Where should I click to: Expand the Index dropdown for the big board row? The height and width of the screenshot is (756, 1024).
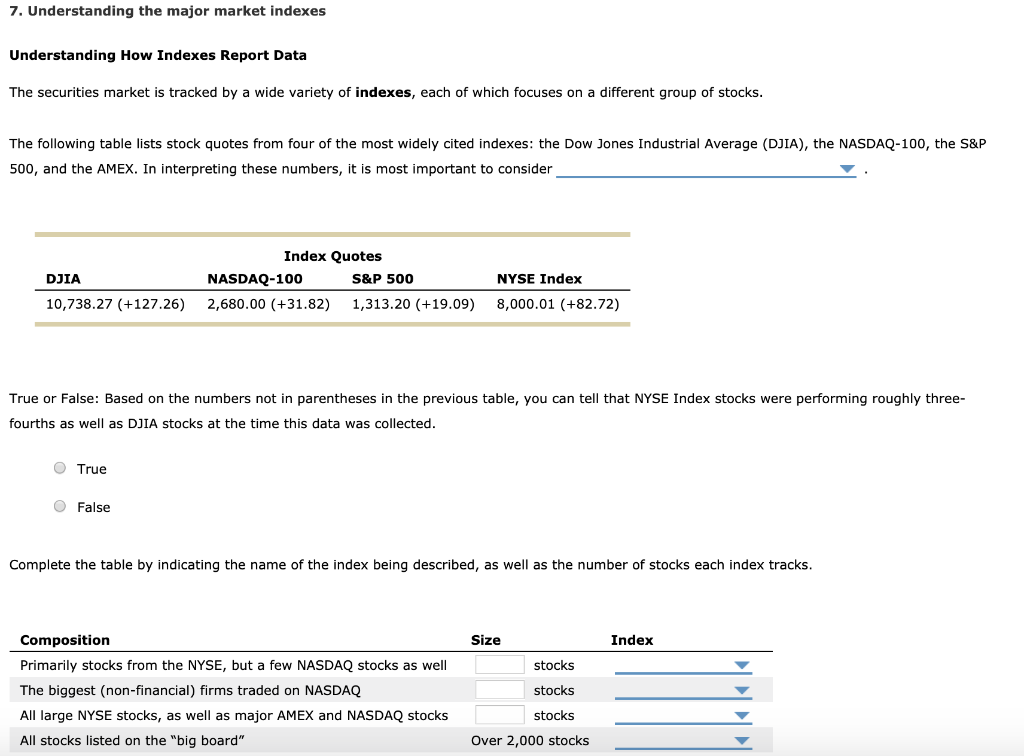(x=740, y=739)
